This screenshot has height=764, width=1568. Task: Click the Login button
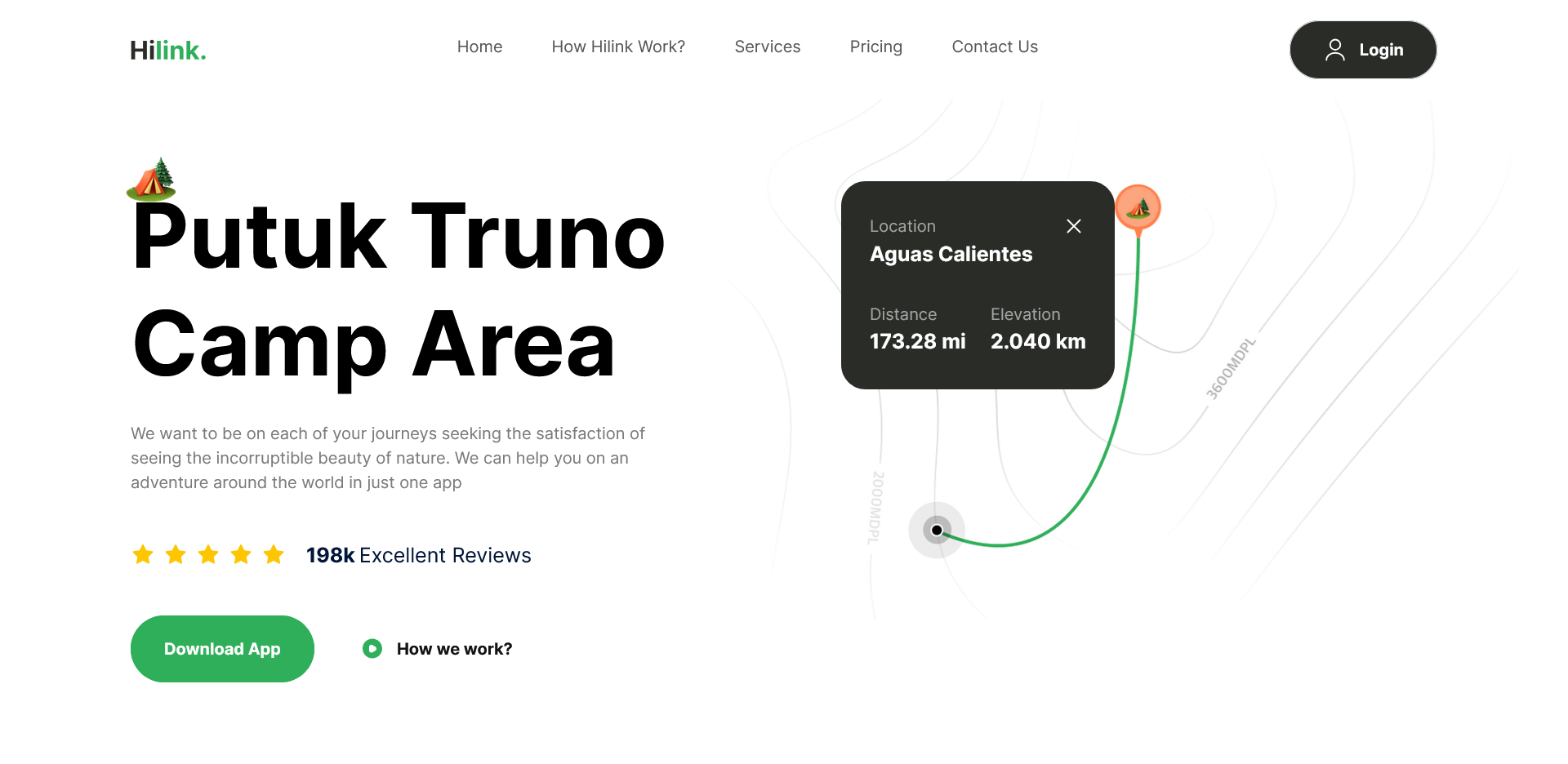pyautogui.click(x=1363, y=50)
